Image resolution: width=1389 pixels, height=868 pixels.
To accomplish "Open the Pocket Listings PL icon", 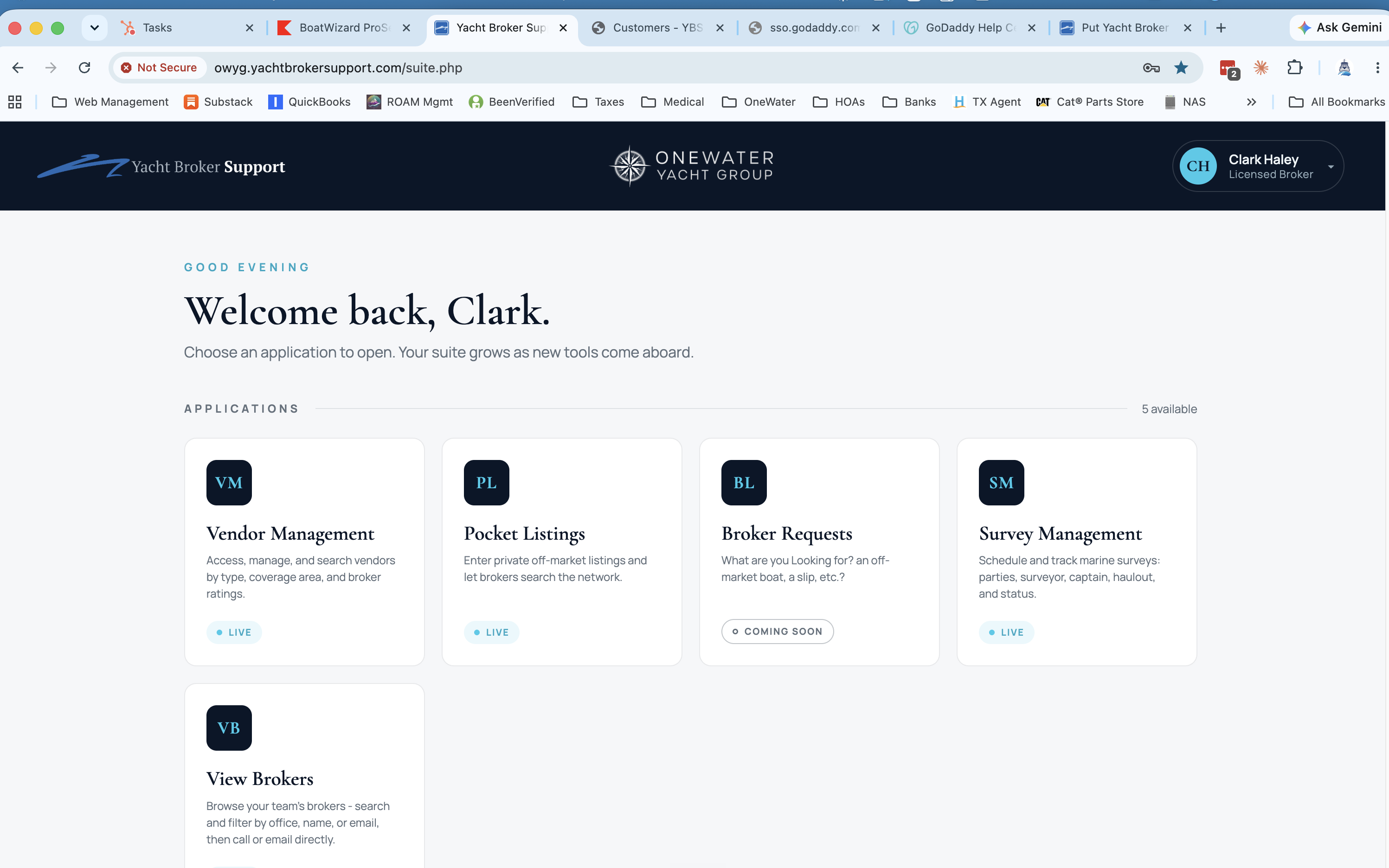I will (x=486, y=482).
